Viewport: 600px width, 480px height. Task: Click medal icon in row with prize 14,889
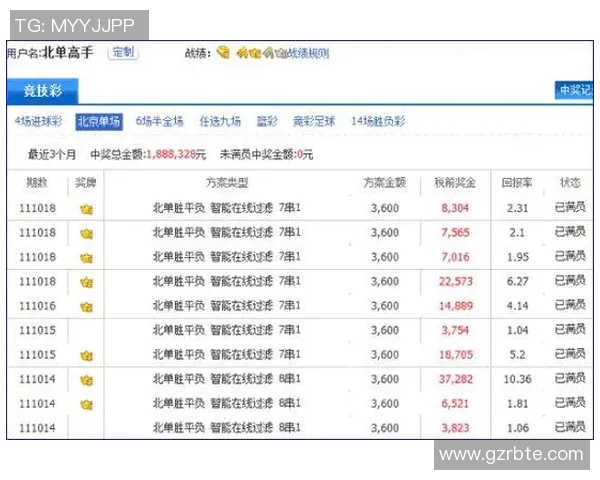86,307
